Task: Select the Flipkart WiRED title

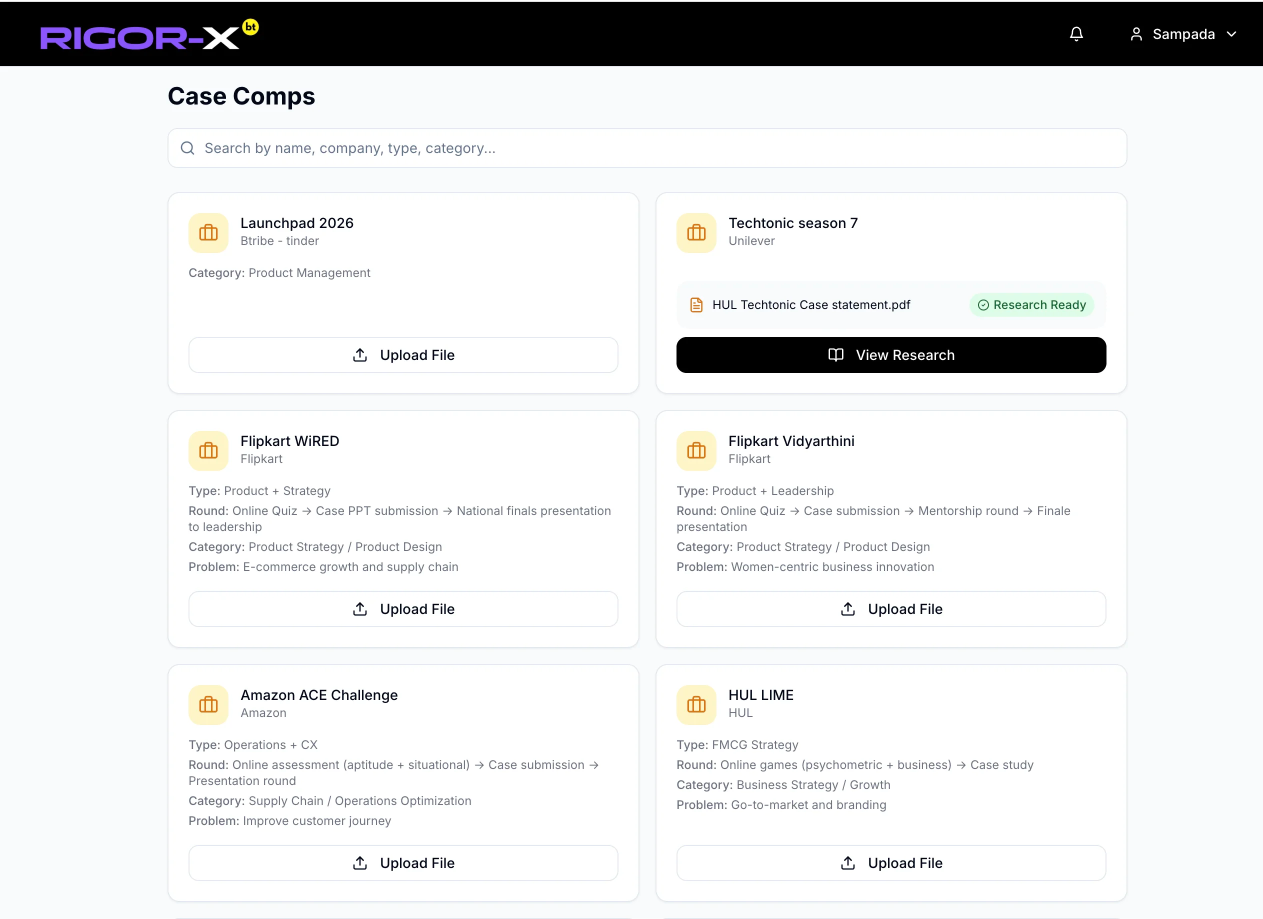Action: point(290,441)
